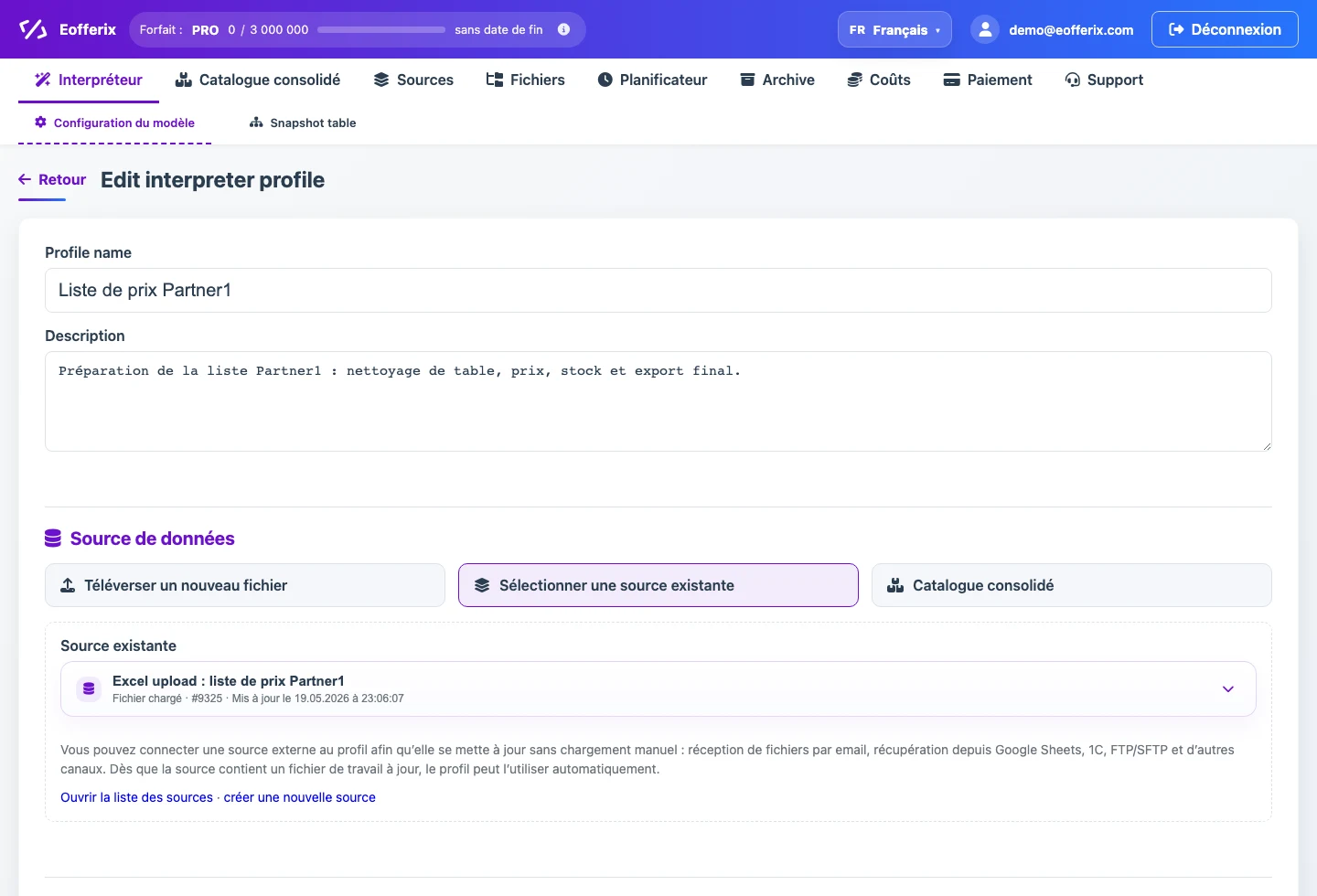Choose the Catalogue consolidé data source option
The image size is (1317, 896).
(1072, 585)
